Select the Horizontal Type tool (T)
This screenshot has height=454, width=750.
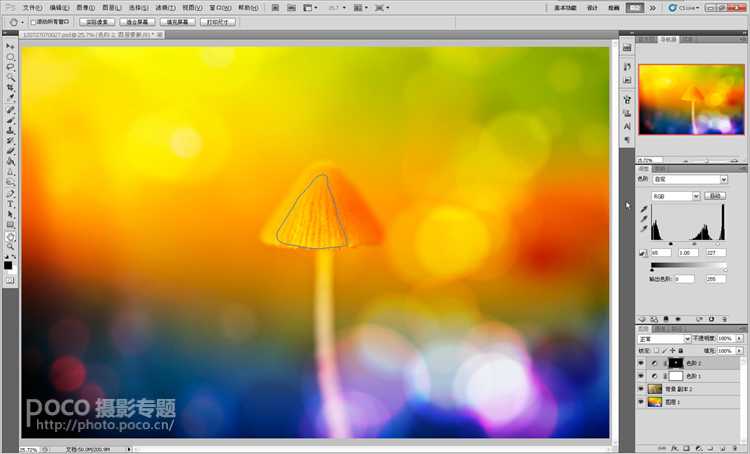[x=10, y=204]
